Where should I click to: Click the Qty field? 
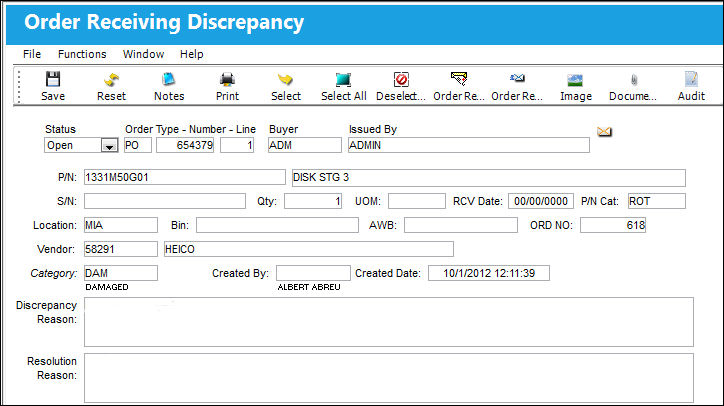pos(313,201)
